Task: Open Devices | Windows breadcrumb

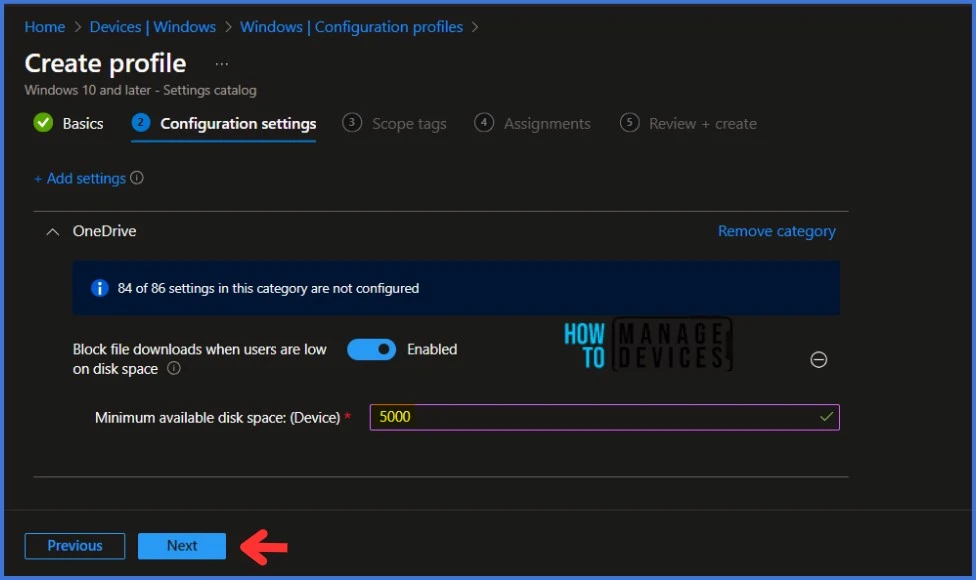Action: (x=152, y=27)
